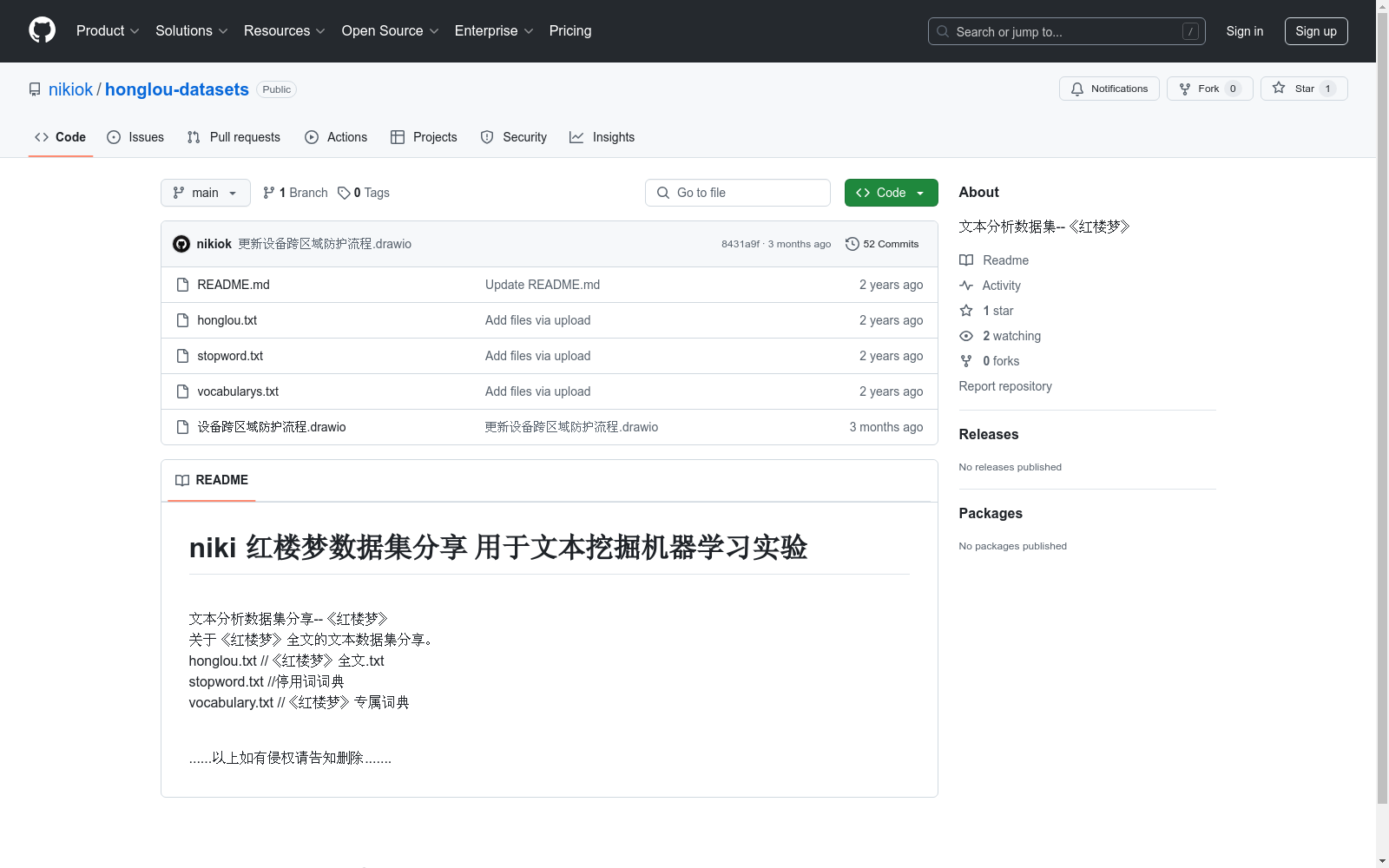Click the file icon beside honglou.txt
1389x868 pixels.
[x=182, y=320]
